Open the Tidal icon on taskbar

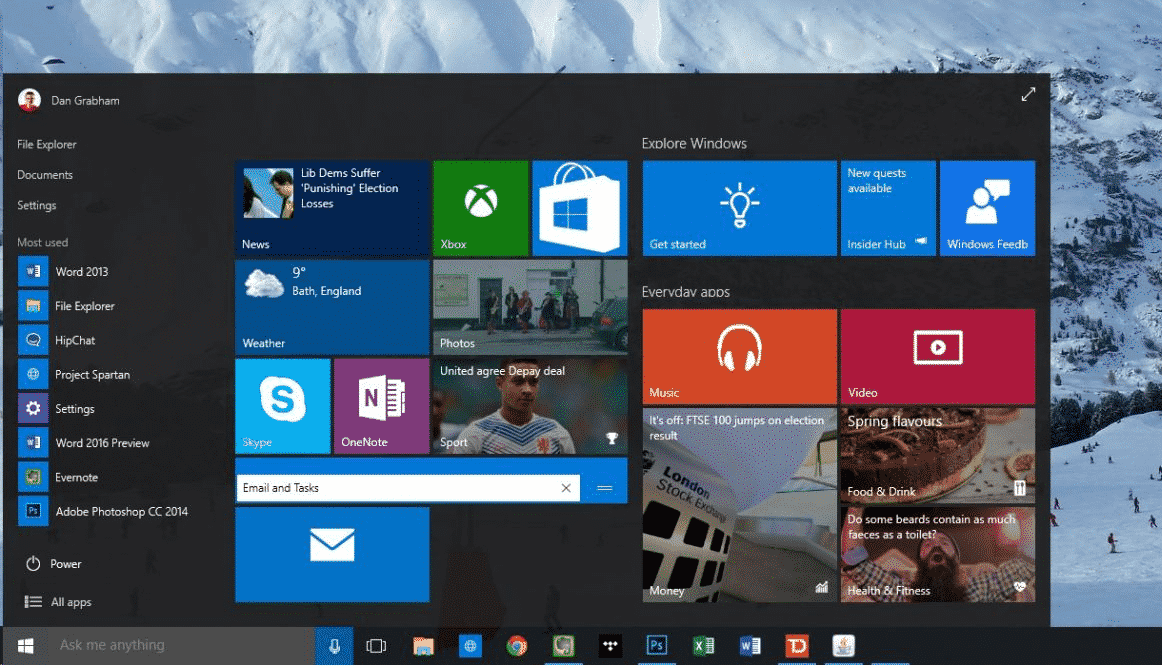(610, 646)
